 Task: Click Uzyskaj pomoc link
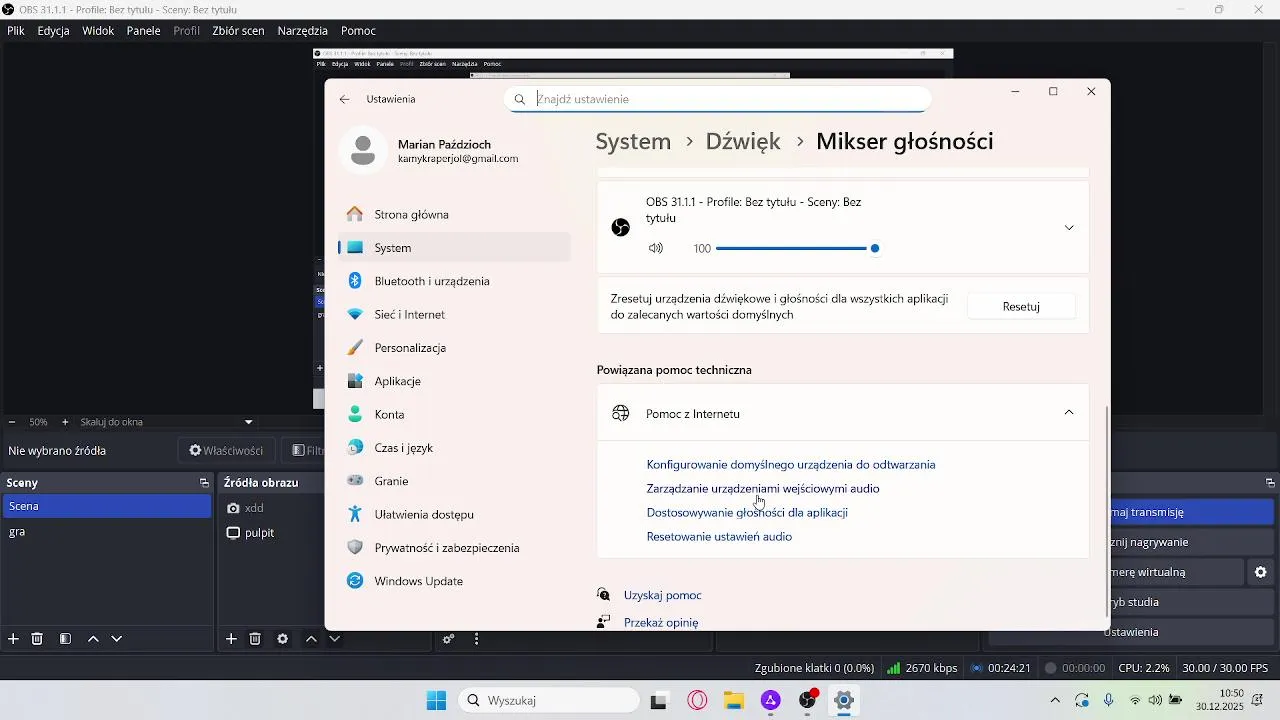pos(663,595)
